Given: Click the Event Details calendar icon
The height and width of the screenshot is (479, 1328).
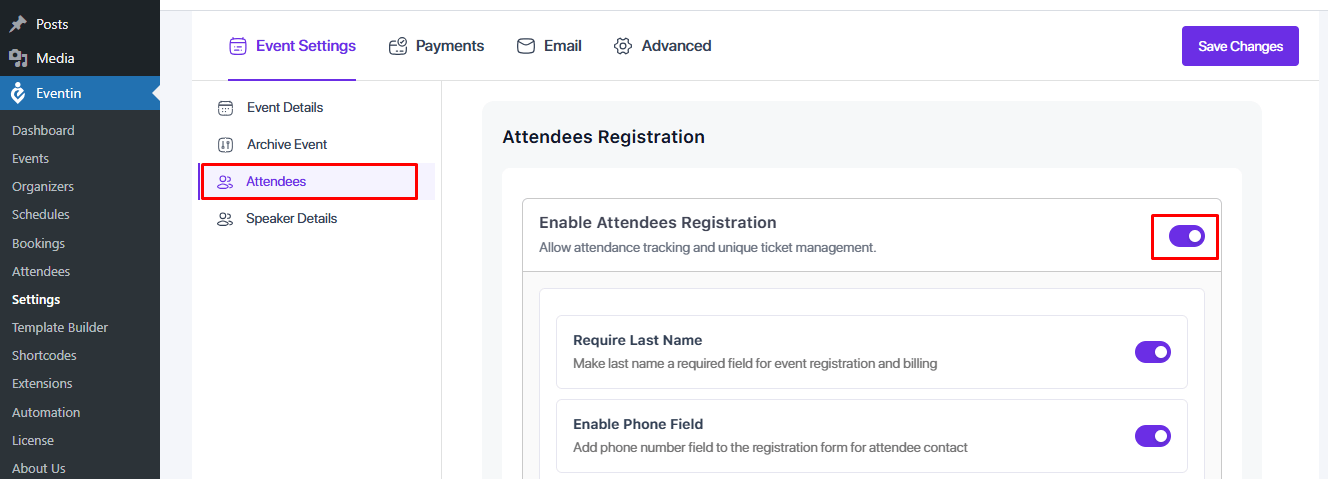Looking at the screenshot, I should pyautogui.click(x=226, y=108).
